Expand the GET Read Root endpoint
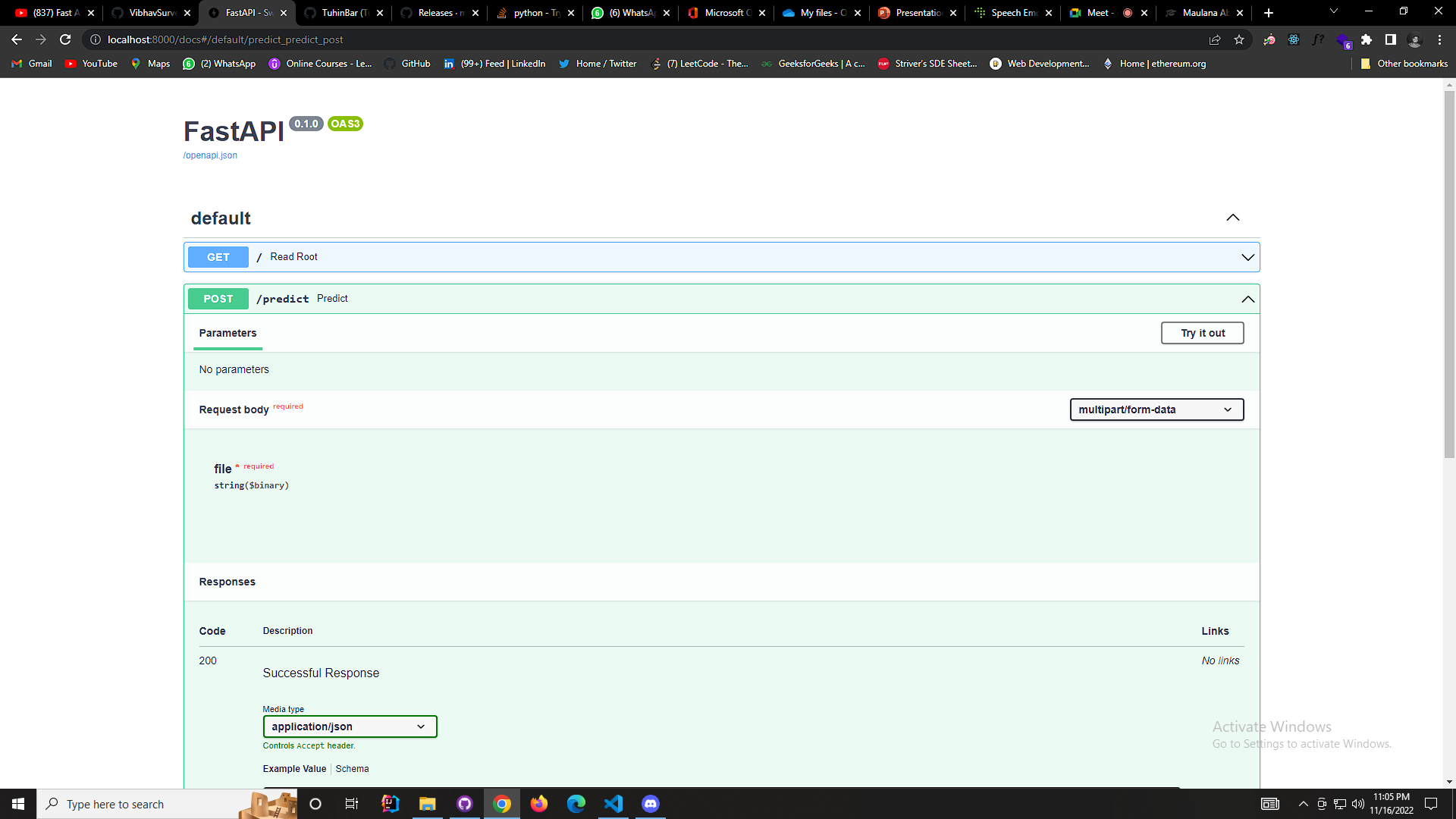The image size is (1456, 819). click(x=1248, y=257)
